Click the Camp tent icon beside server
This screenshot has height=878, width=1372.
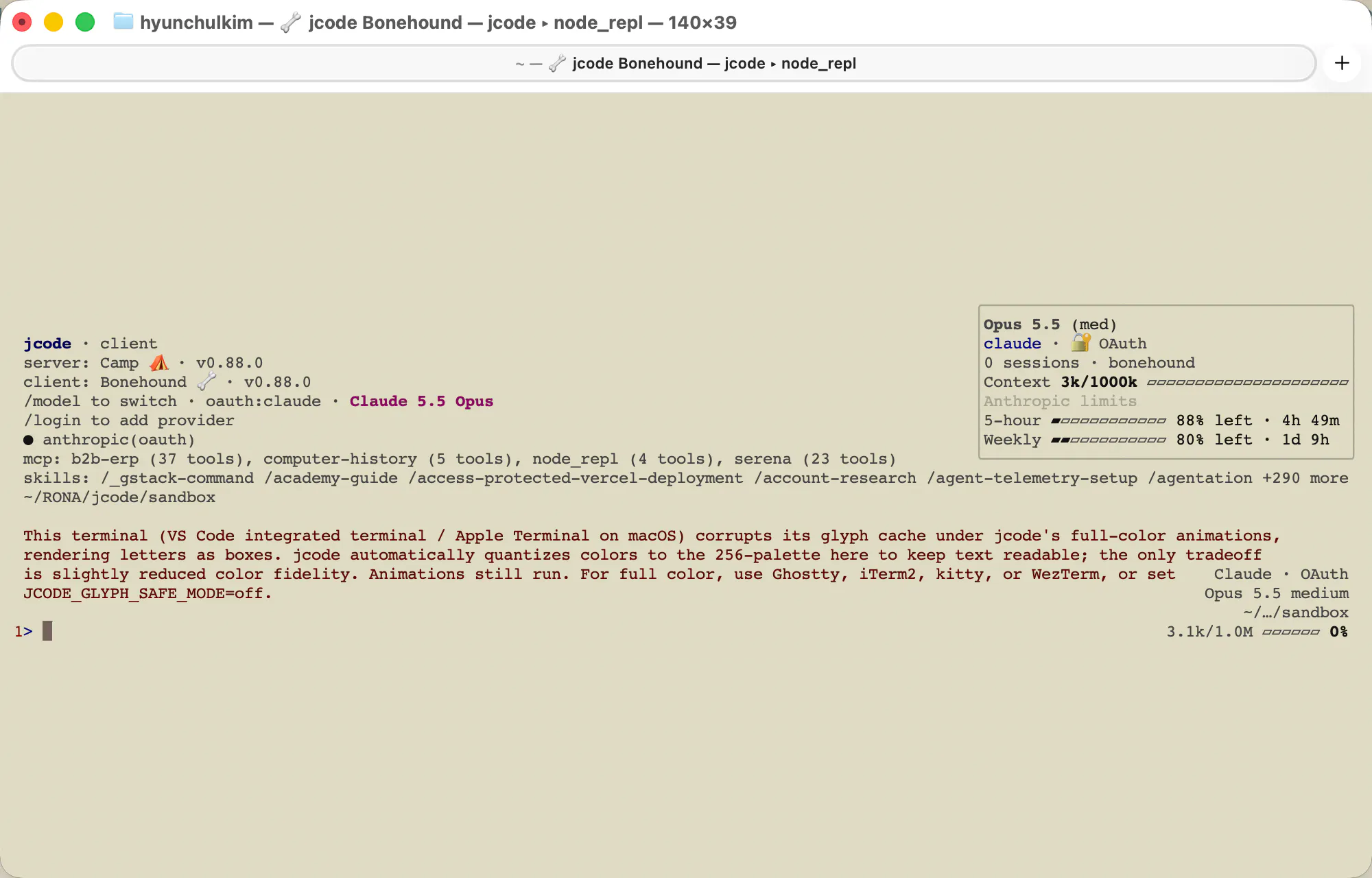[x=159, y=363]
